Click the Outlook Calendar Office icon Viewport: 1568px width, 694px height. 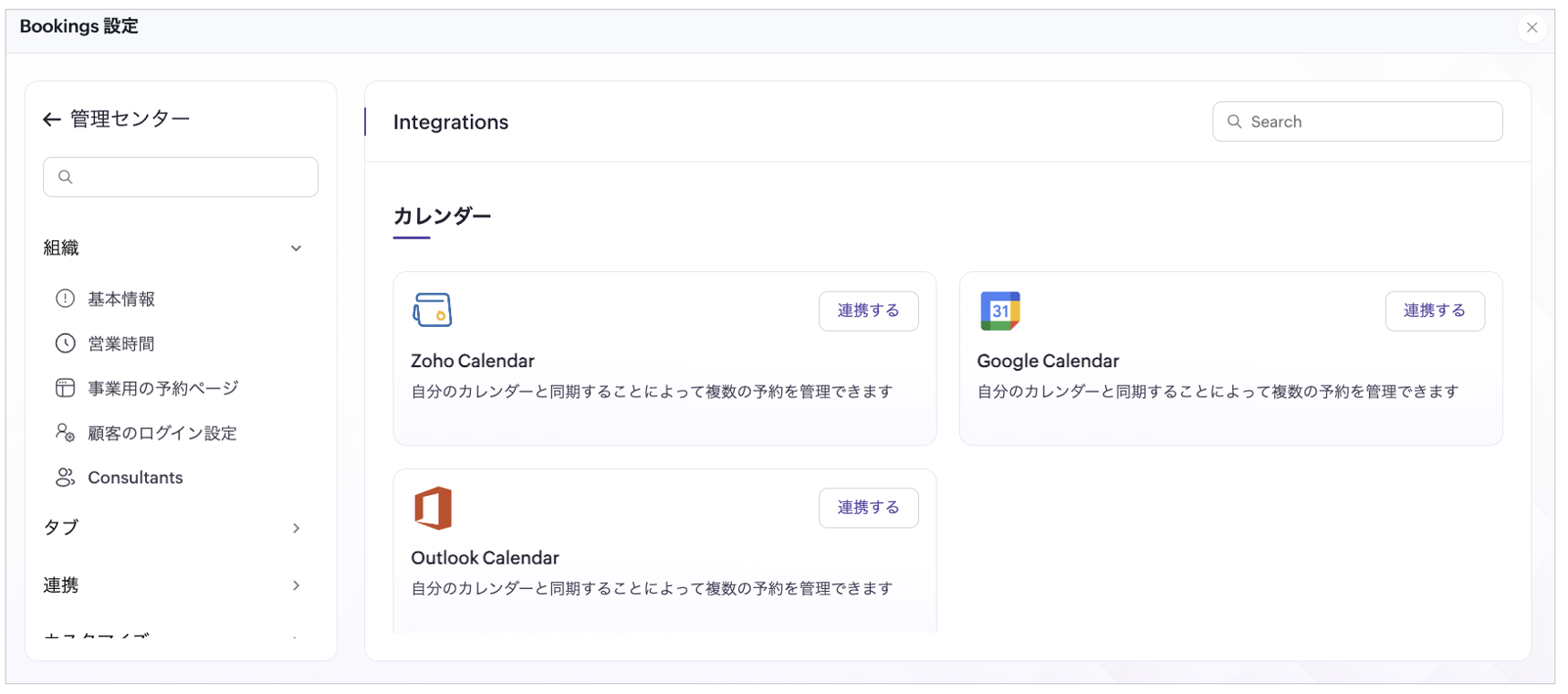(x=433, y=508)
